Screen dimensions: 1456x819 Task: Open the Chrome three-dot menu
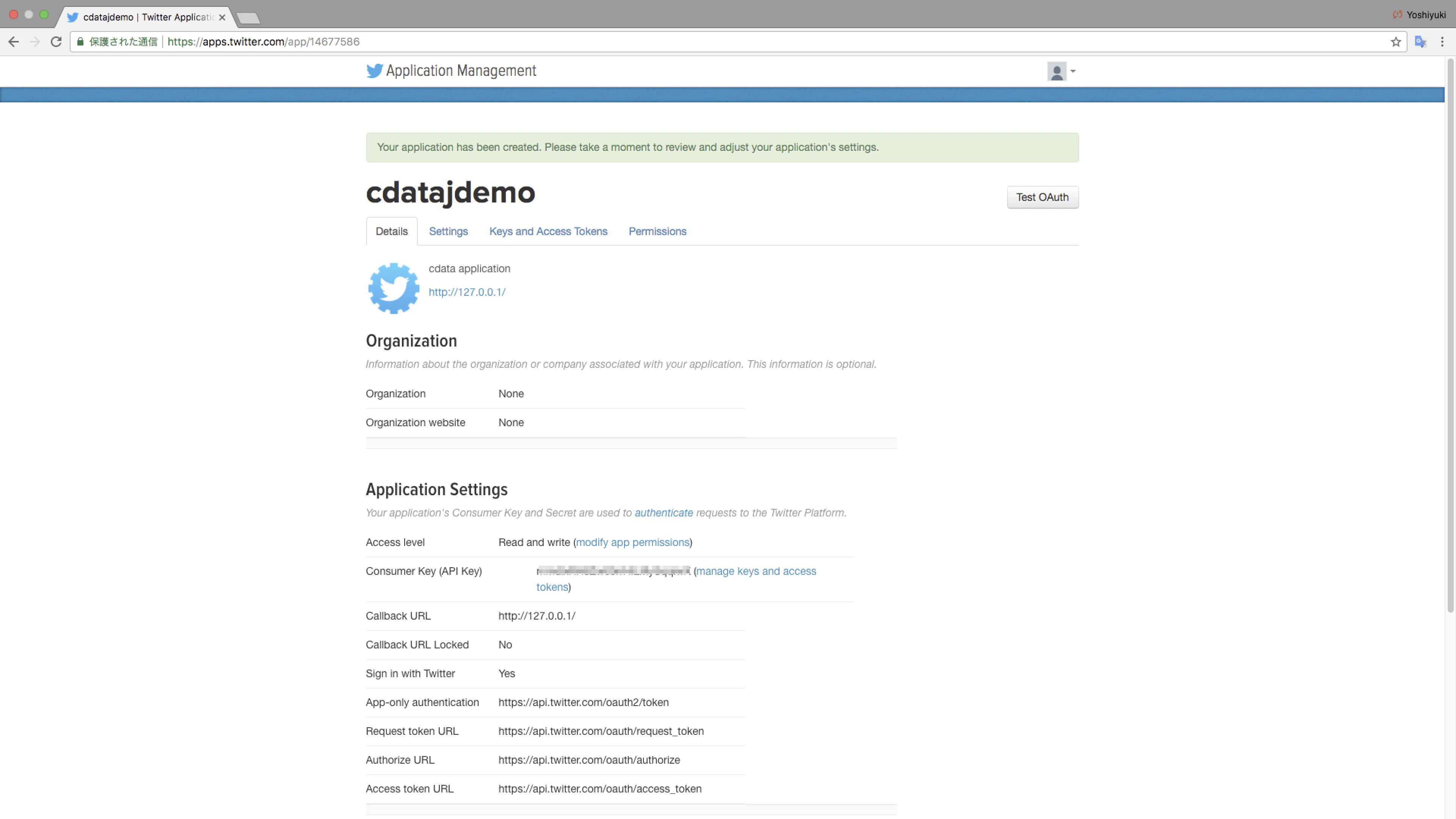tap(1442, 42)
